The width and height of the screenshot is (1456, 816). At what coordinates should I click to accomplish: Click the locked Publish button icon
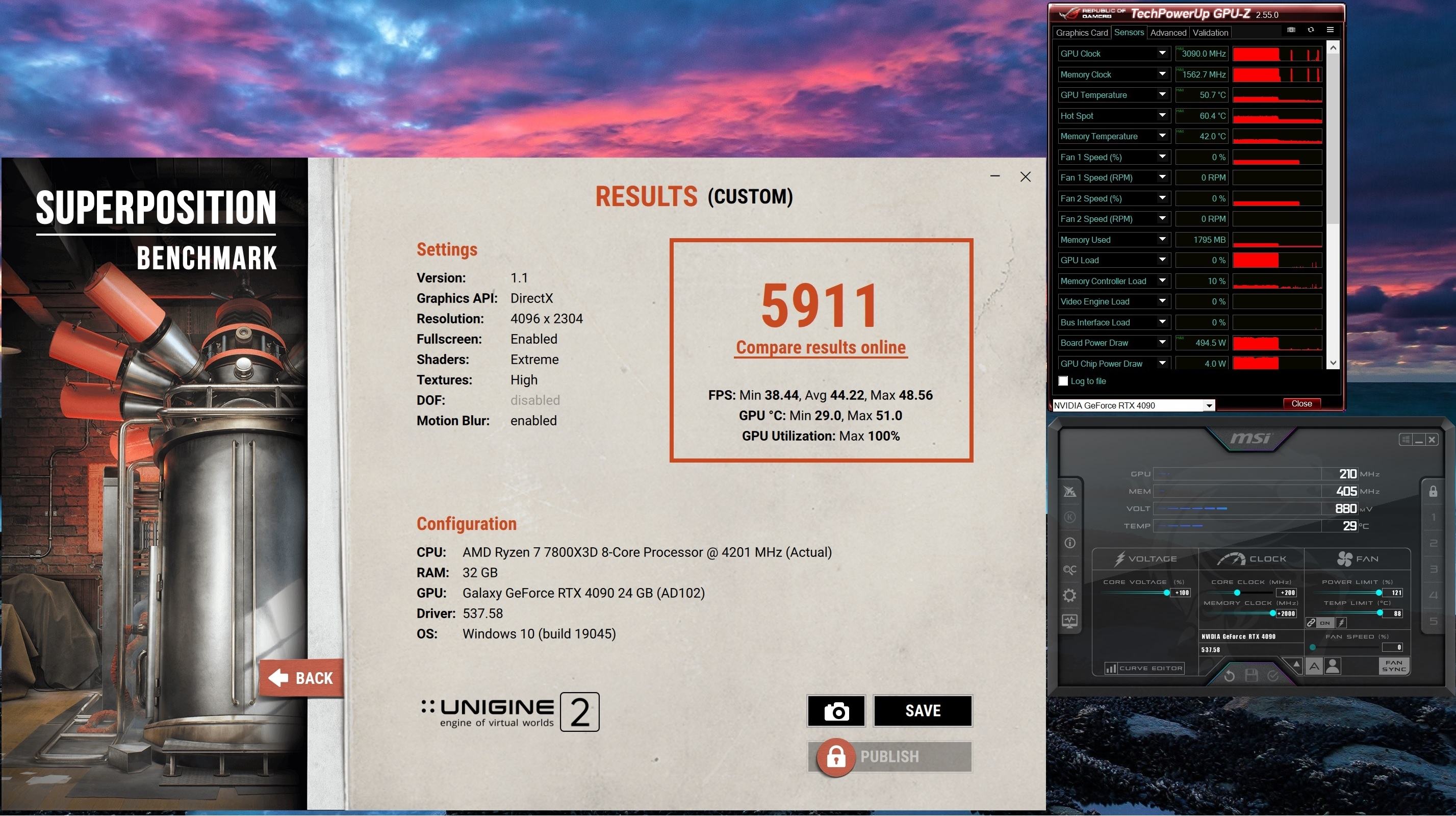836,757
